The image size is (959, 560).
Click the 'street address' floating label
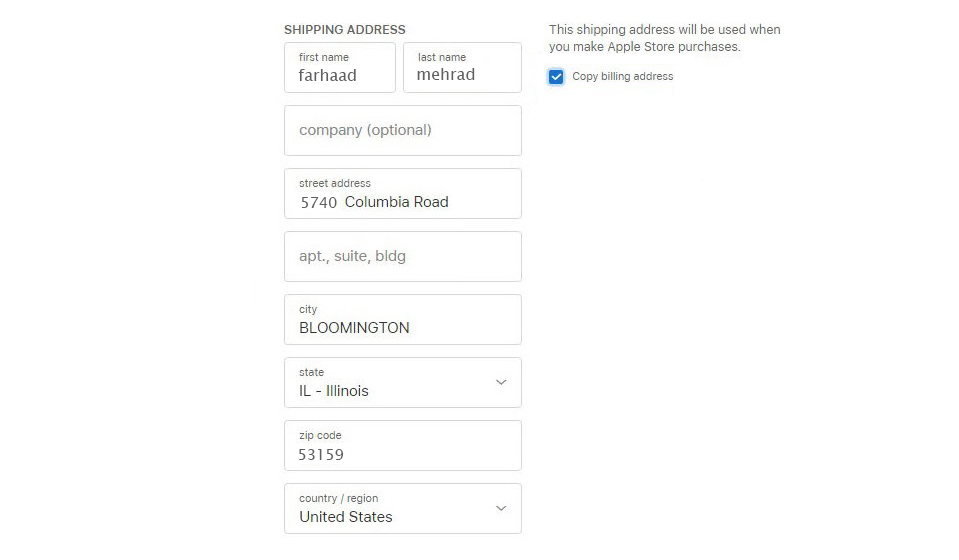click(335, 183)
